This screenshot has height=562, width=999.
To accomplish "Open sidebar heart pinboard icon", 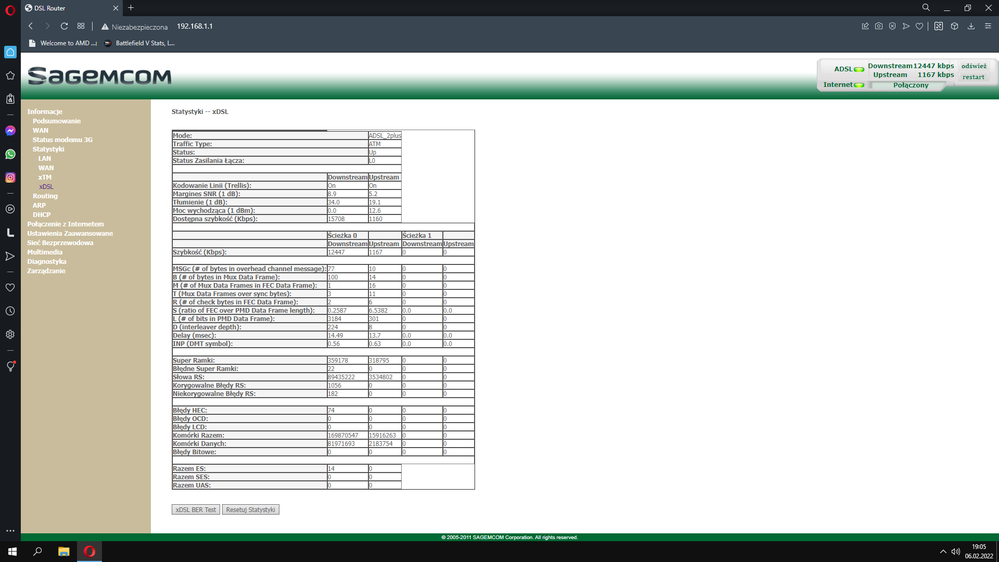I will point(10,287).
